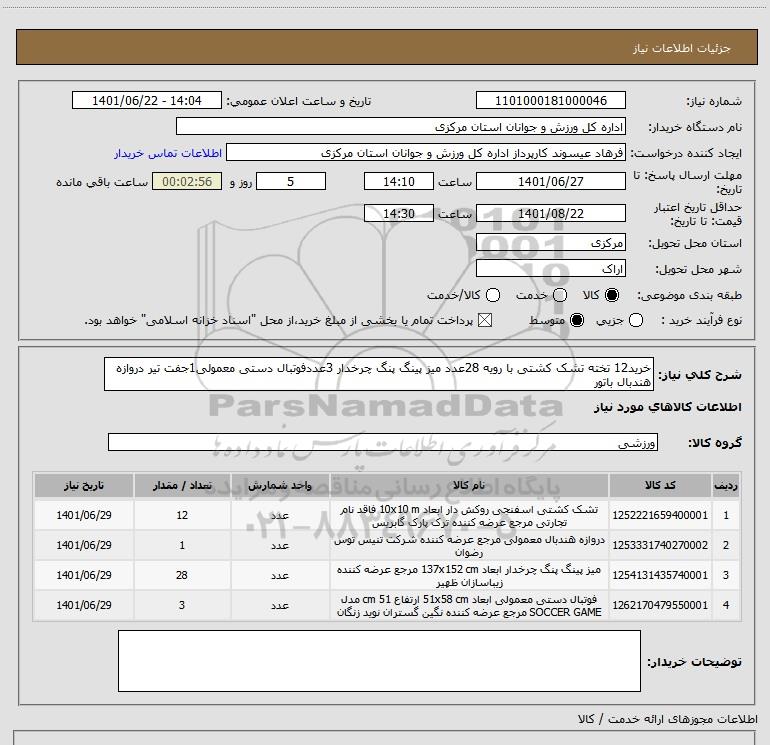This screenshot has height=745, width=770.
Task: Click the تعداد / مقدار column header
Action: [182, 486]
